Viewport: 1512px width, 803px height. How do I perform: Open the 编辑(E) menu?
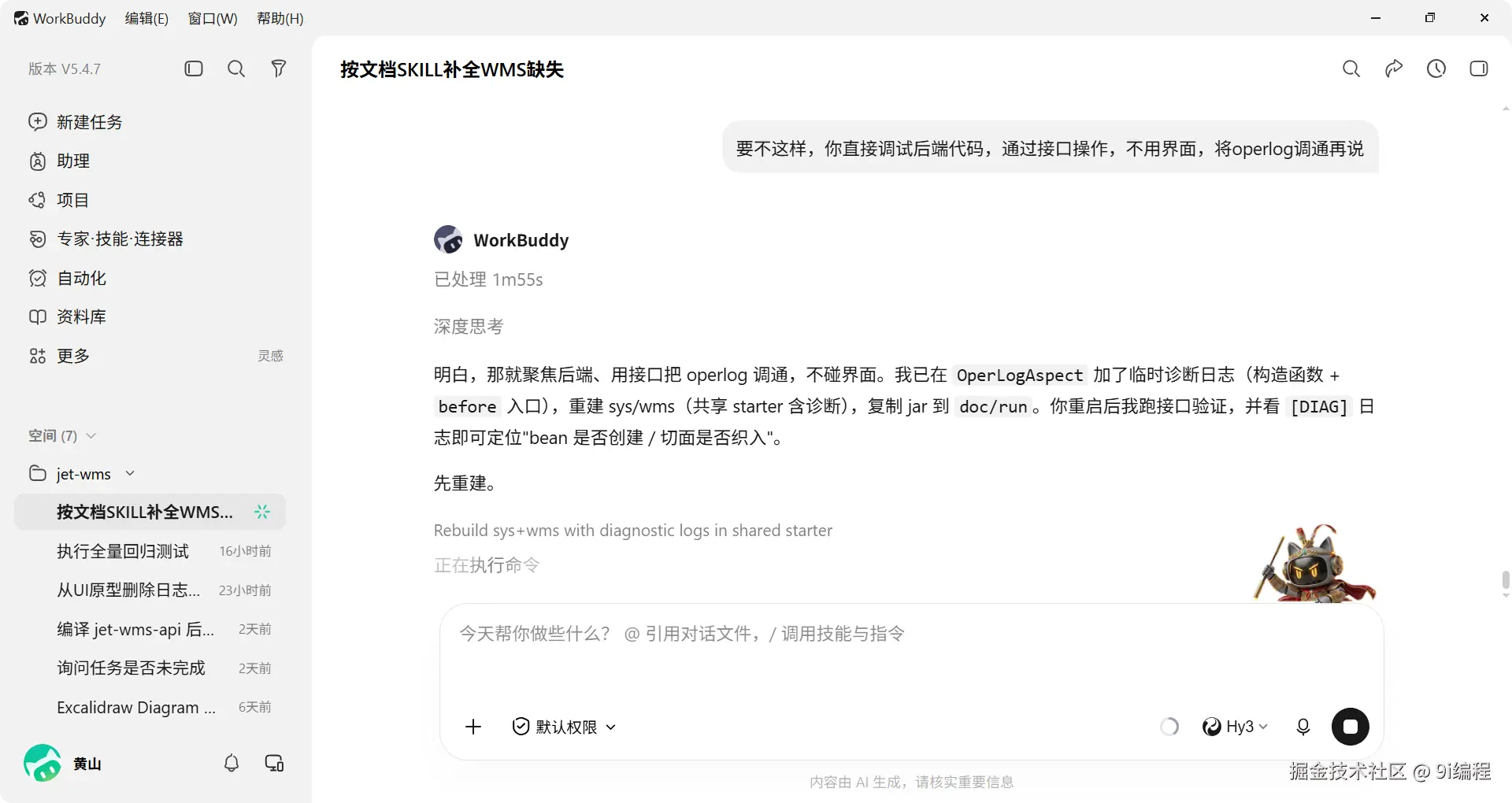pyautogui.click(x=146, y=18)
